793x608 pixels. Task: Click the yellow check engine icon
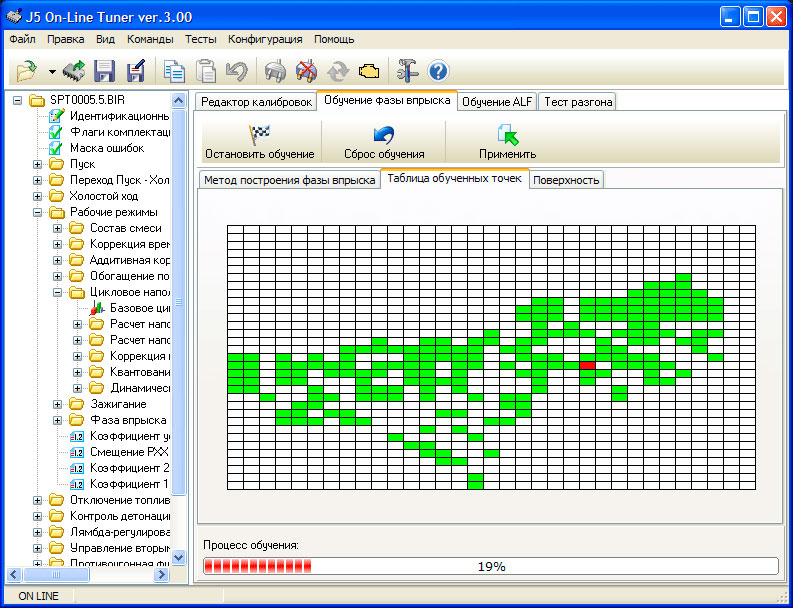(370, 71)
